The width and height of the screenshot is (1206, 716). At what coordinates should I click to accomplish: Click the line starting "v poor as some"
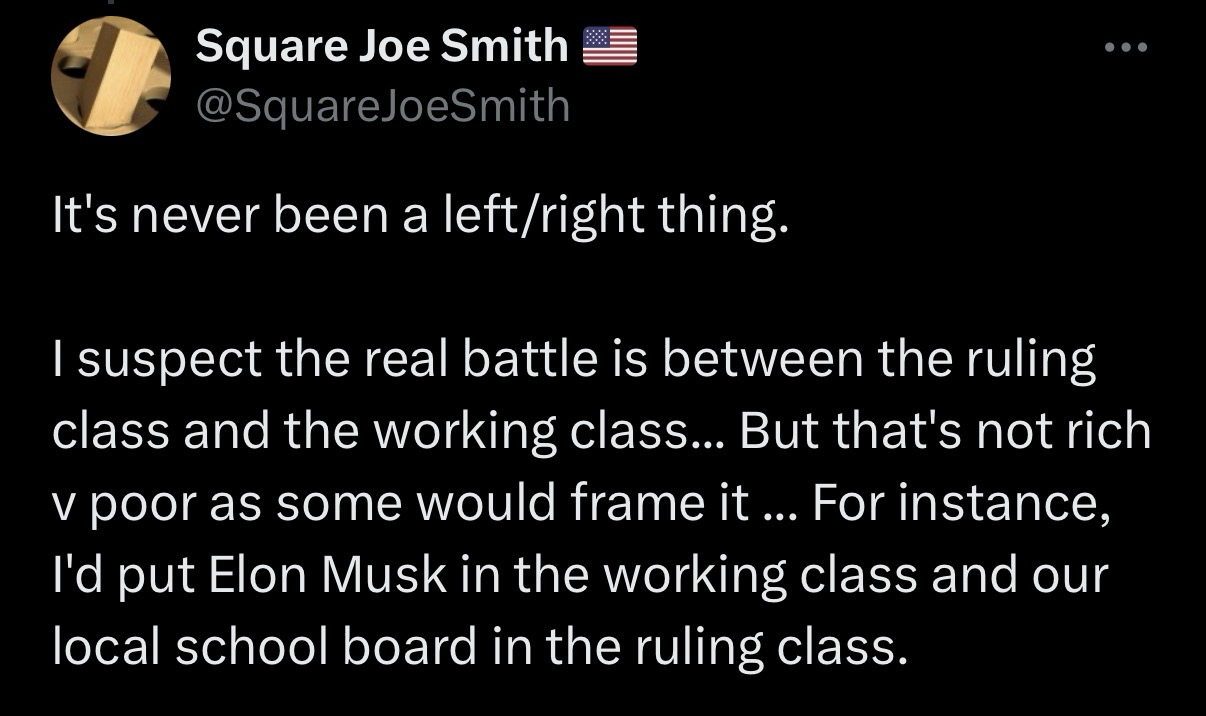tap(581, 504)
